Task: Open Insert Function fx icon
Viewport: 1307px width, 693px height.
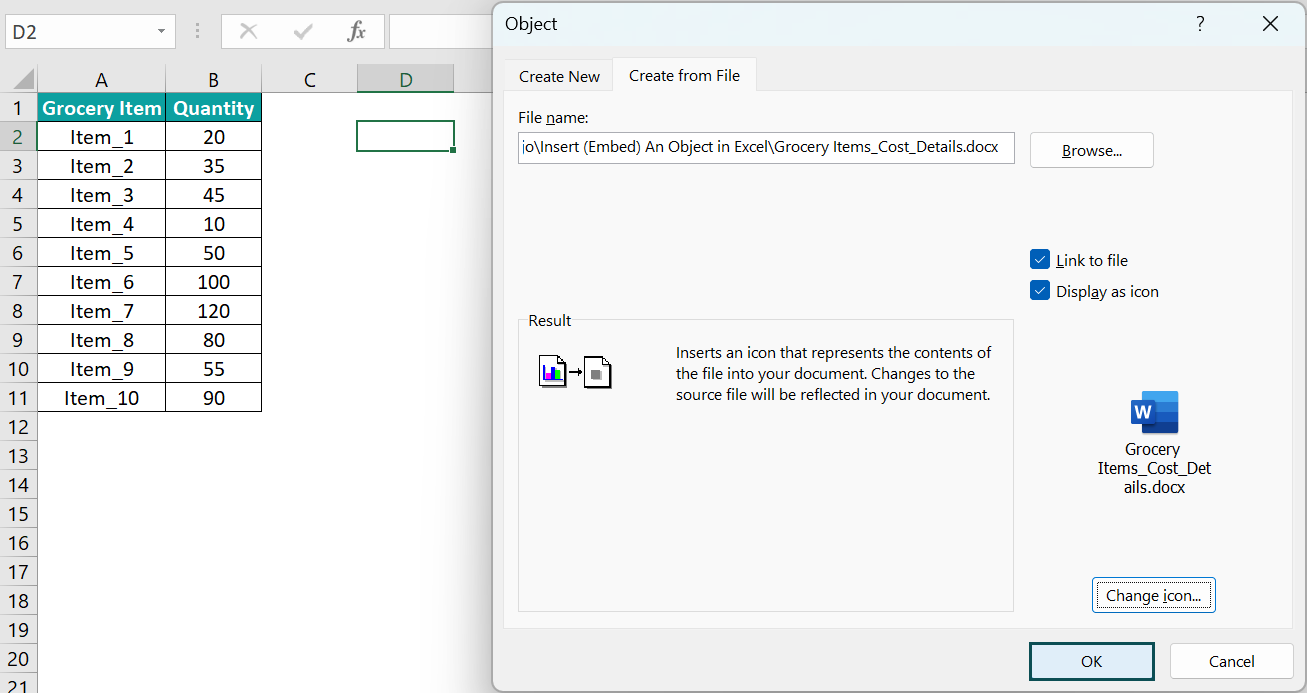Action: [357, 32]
